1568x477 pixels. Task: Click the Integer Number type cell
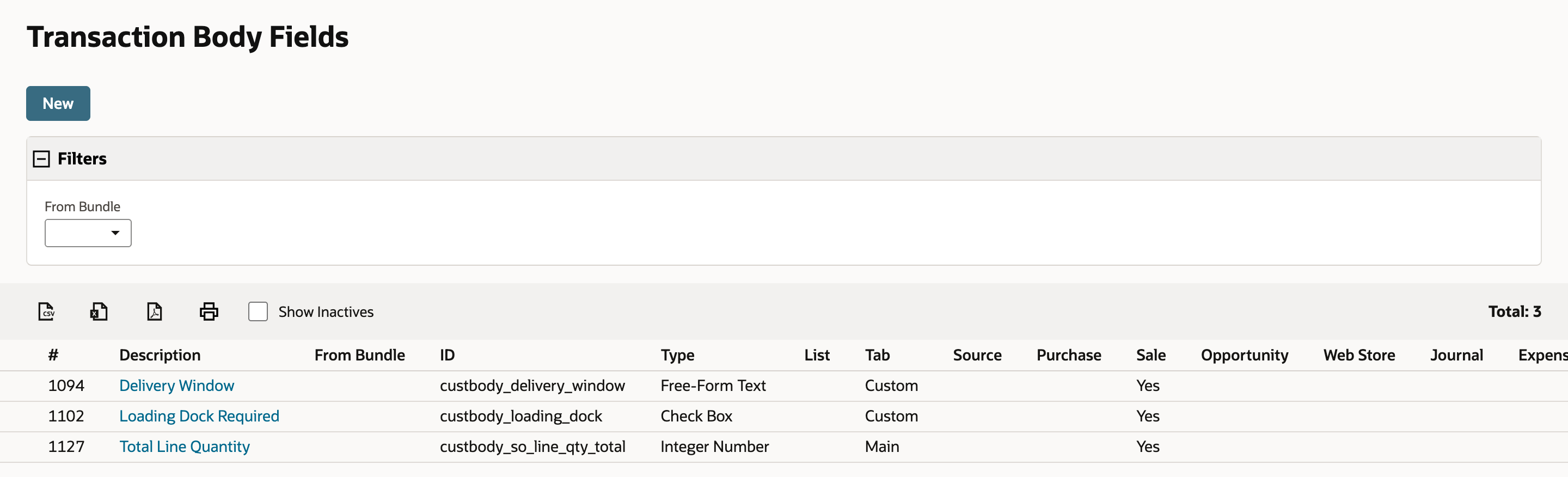click(x=715, y=447)
